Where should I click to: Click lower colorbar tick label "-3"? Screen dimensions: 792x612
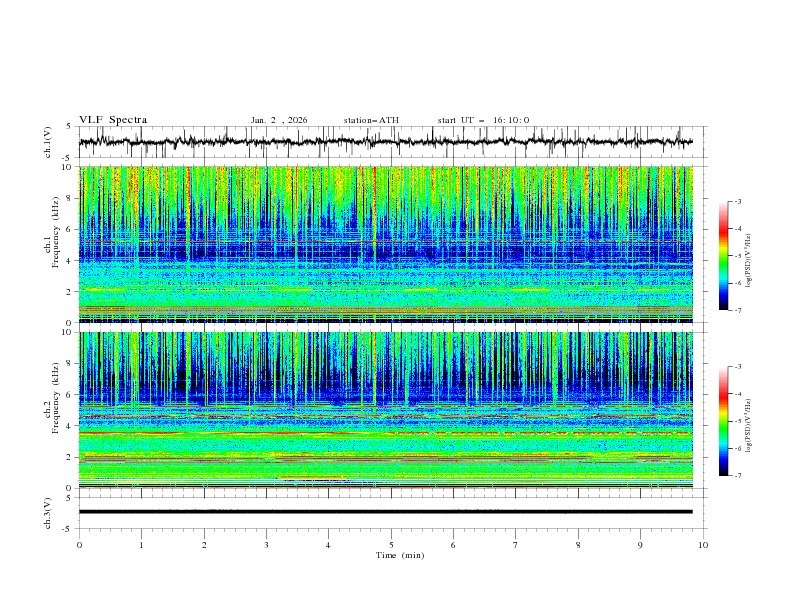(737, 367)
